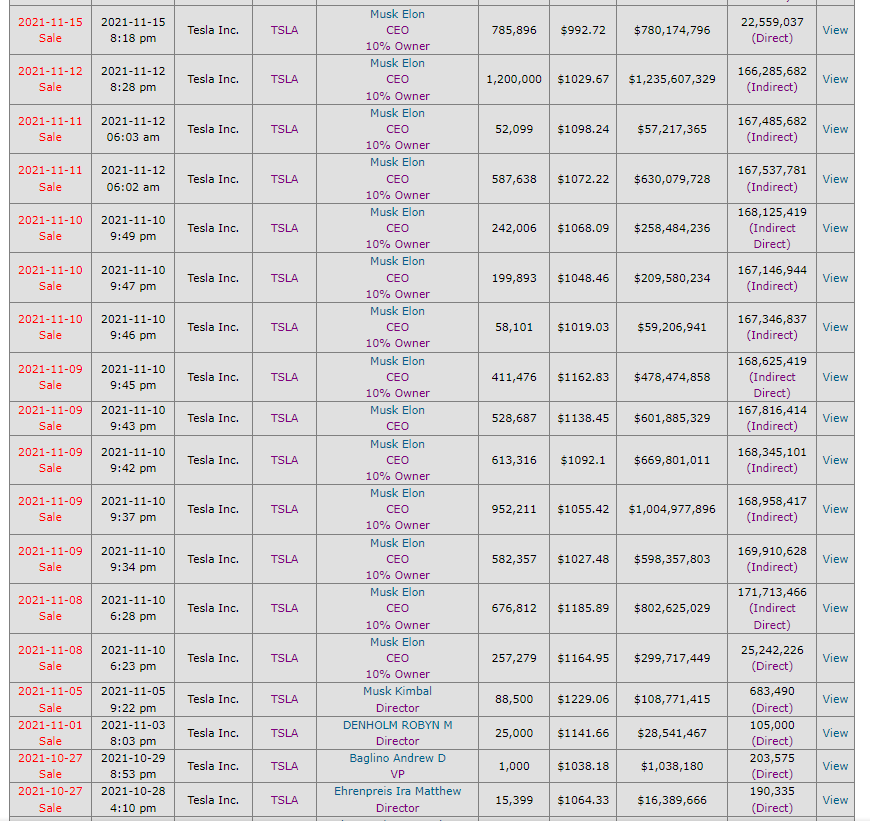Select value cell $57,217,365
The width and height of the screenshot is (870, 821).
(672, 129)
